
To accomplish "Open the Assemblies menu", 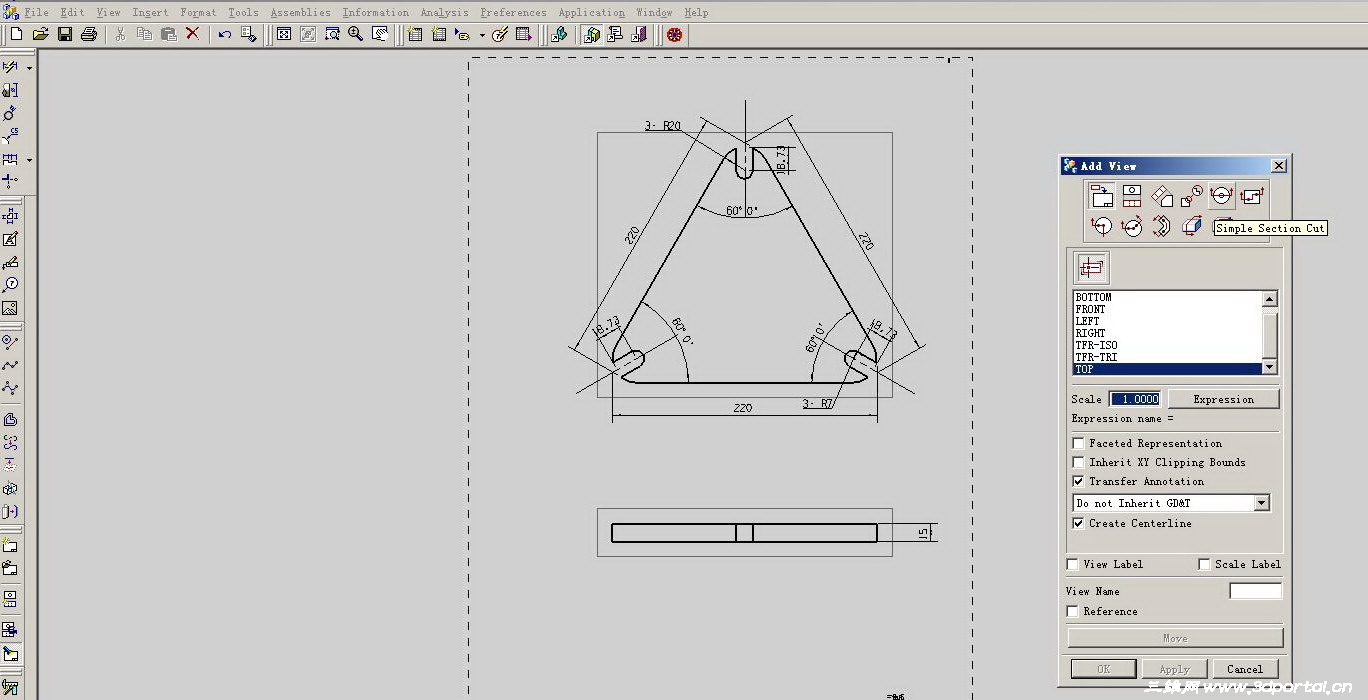I will (x=300, y=12).
